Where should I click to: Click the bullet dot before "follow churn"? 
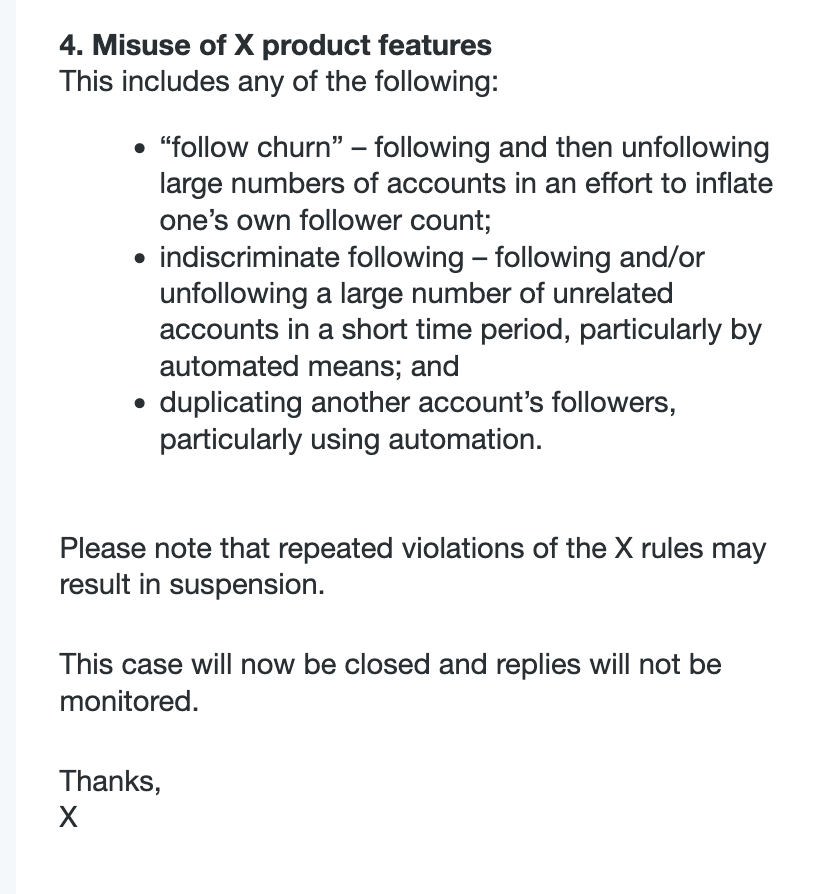[x=140, y=150]
